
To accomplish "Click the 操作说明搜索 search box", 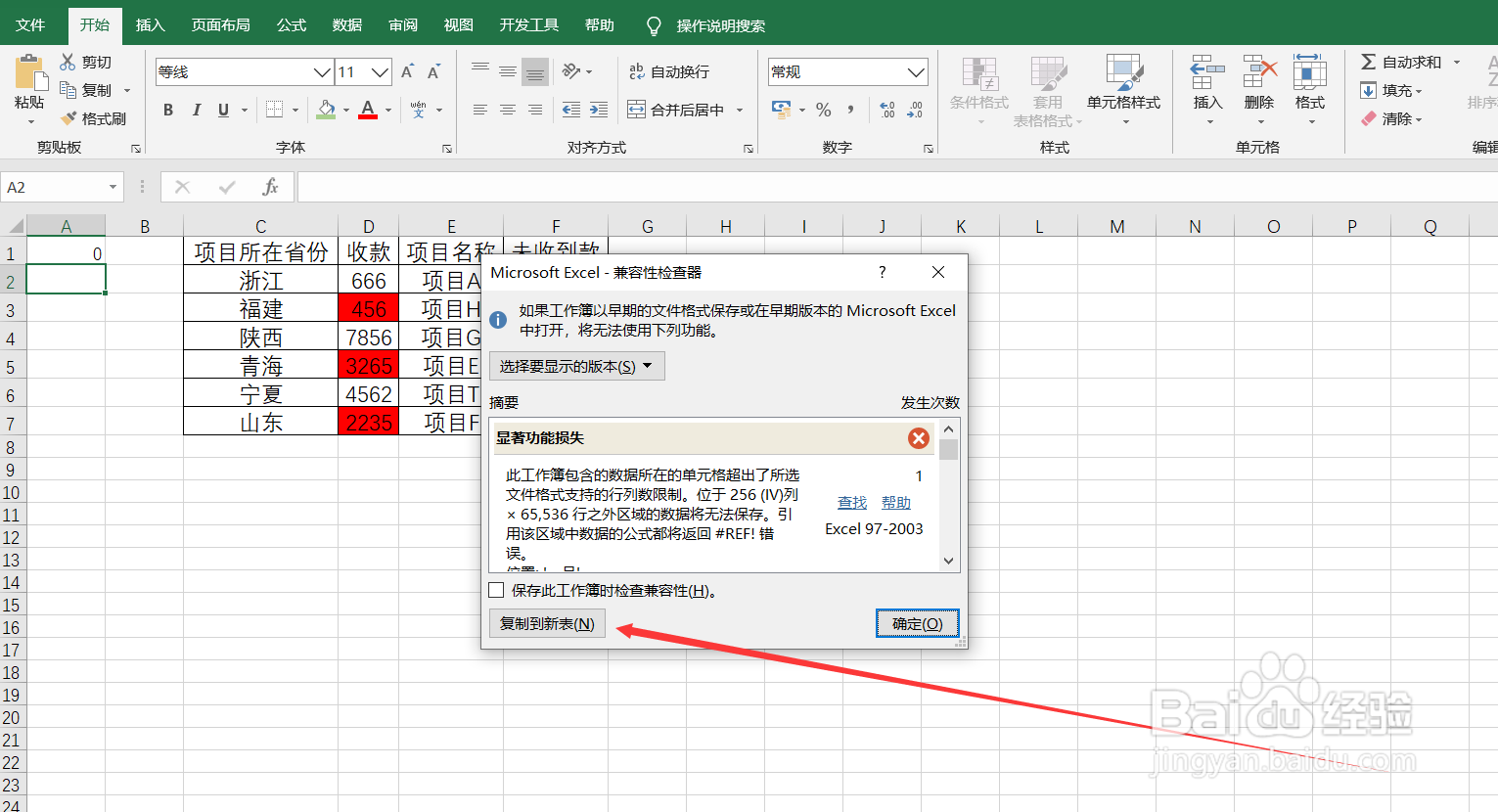I will coord(720,25).
